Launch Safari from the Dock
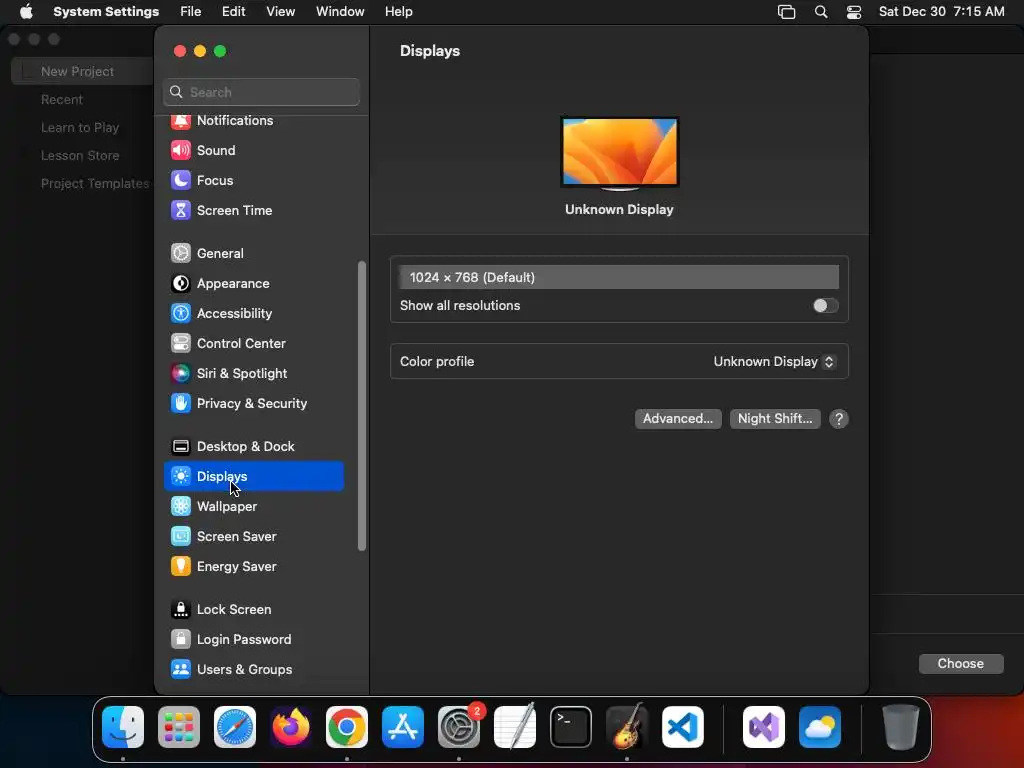1024x768 pixels. 235,727
